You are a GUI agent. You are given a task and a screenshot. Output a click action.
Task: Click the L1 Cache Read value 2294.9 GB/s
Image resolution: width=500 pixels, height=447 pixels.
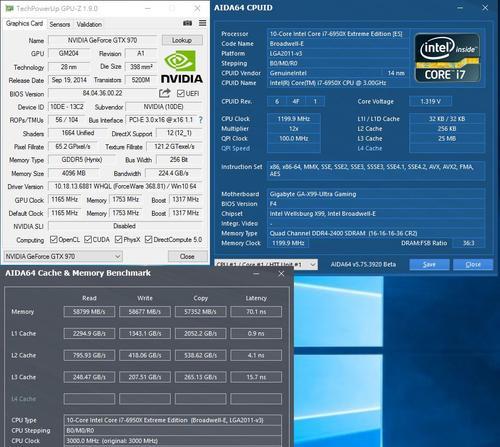(89, 333)
